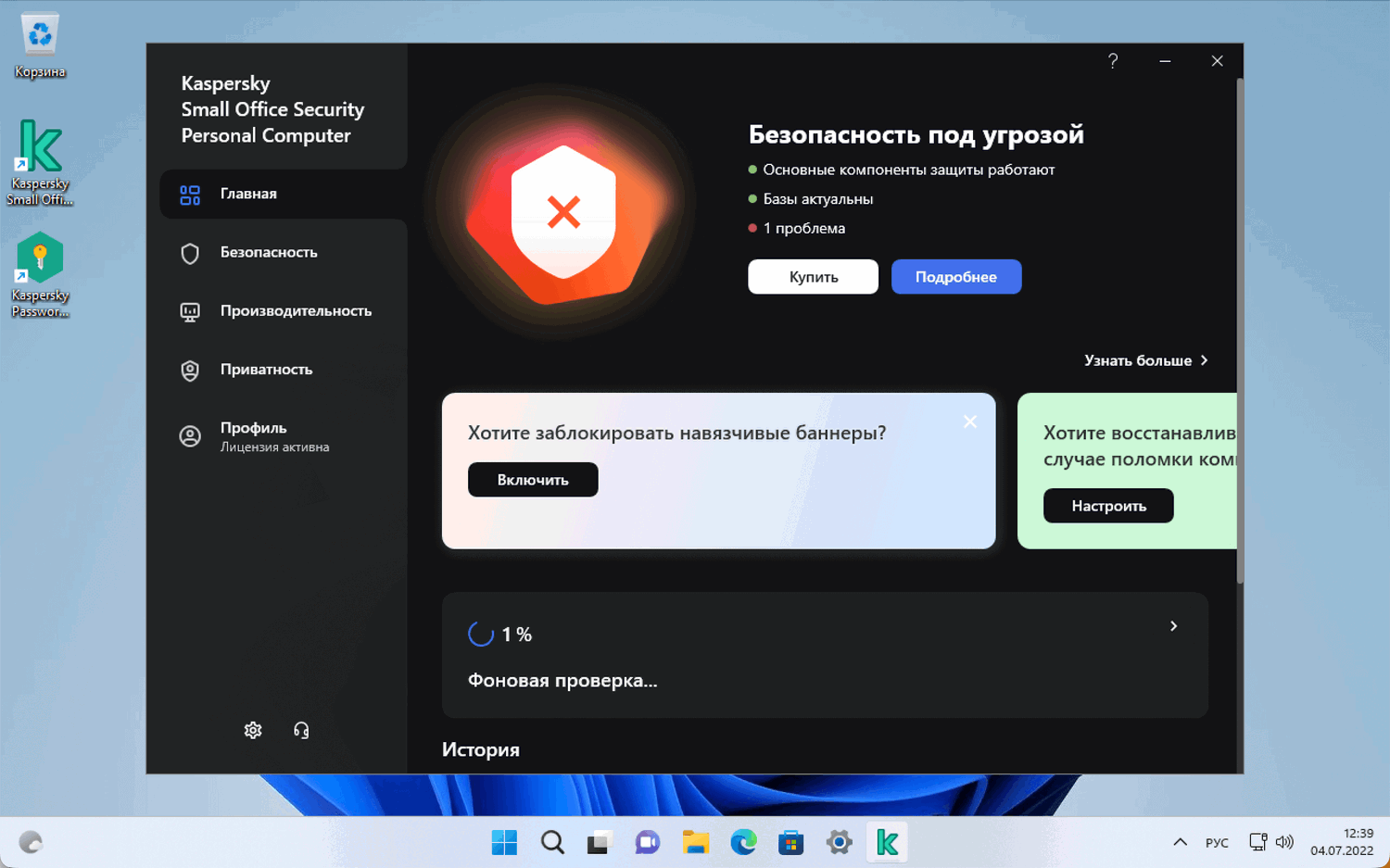Click the window's vertical scrollbar
Image resolution: width=1390 pixels, height=868 pixels.
[x=1240, y=332]
